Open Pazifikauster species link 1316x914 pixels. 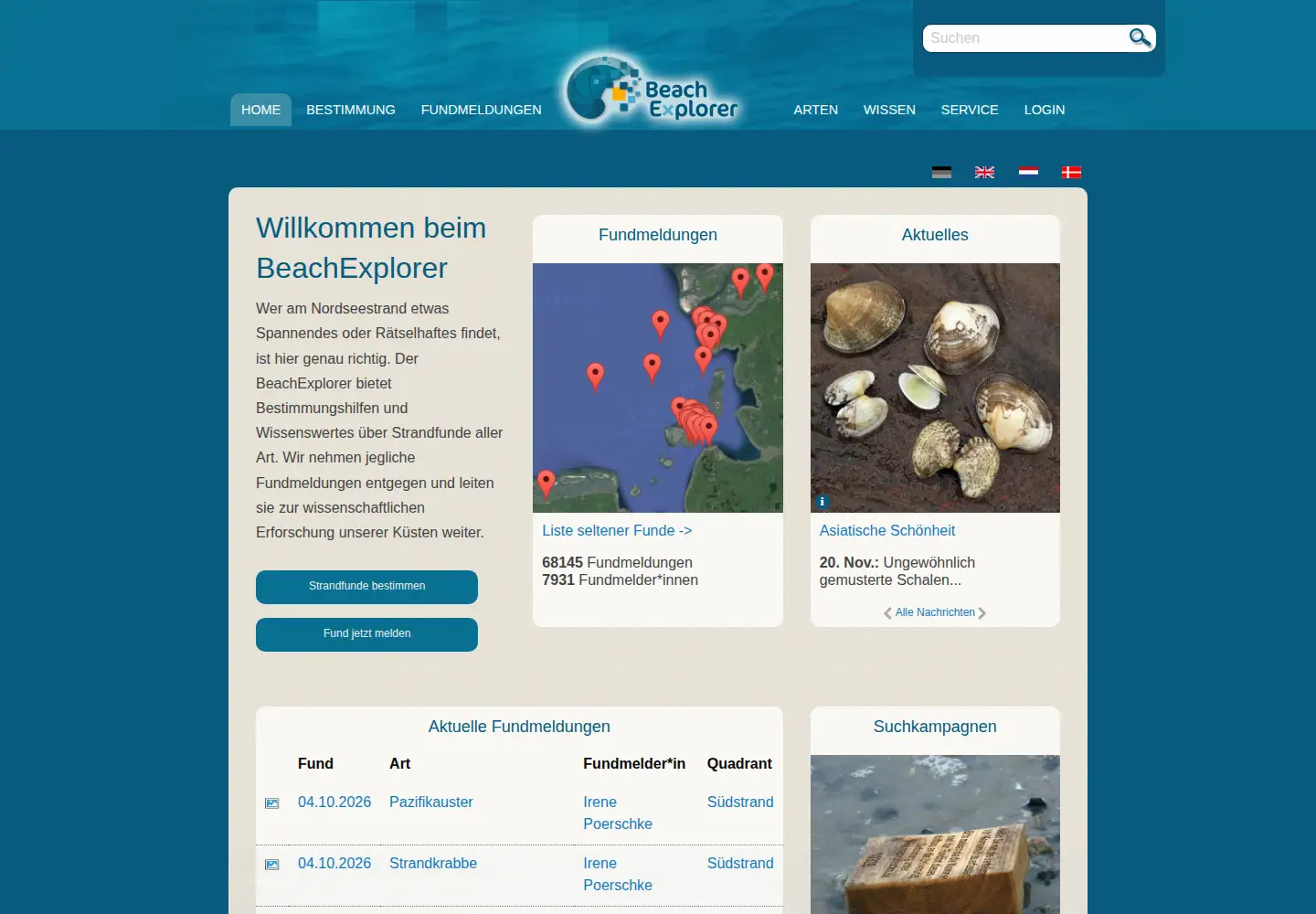click(x=431, y=802)
